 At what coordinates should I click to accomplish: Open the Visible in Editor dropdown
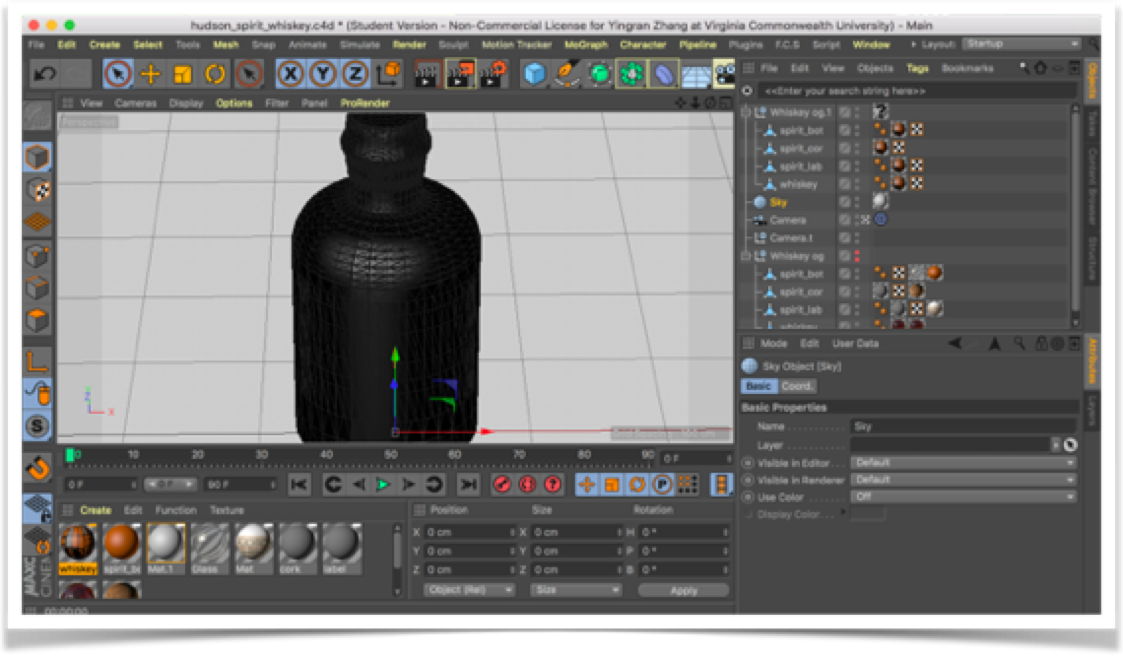point(963,463)
